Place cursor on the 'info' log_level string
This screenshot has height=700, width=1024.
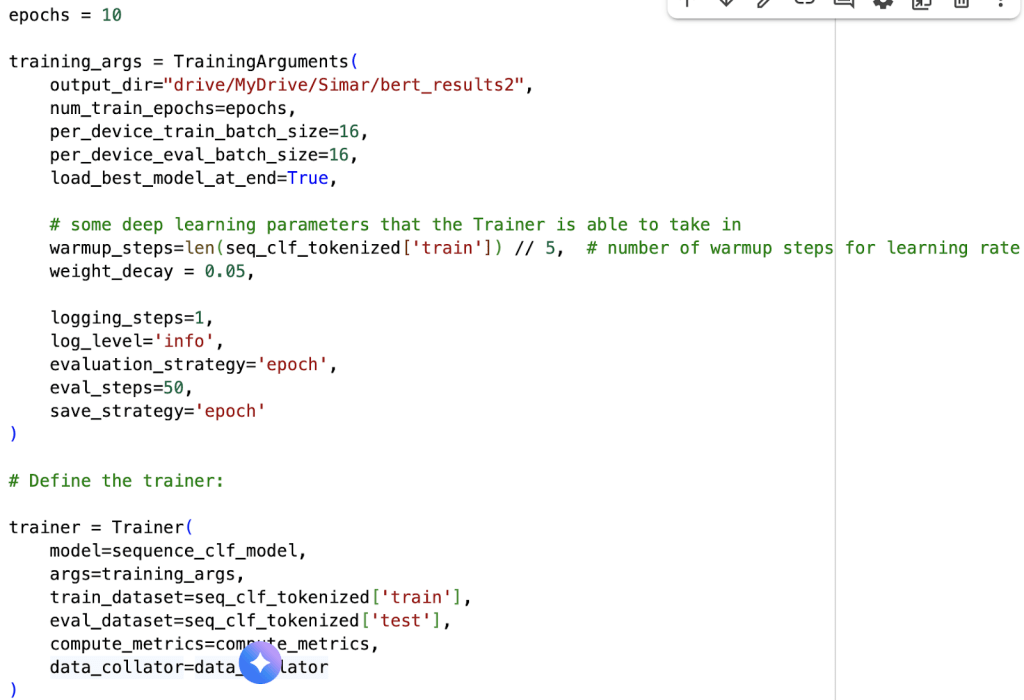[x=183, y=341]
